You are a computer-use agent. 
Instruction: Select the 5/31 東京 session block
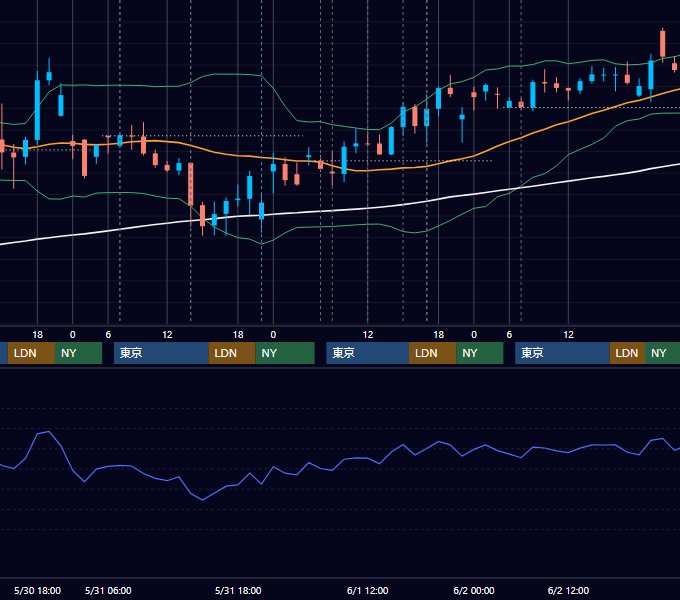point(161,353)
